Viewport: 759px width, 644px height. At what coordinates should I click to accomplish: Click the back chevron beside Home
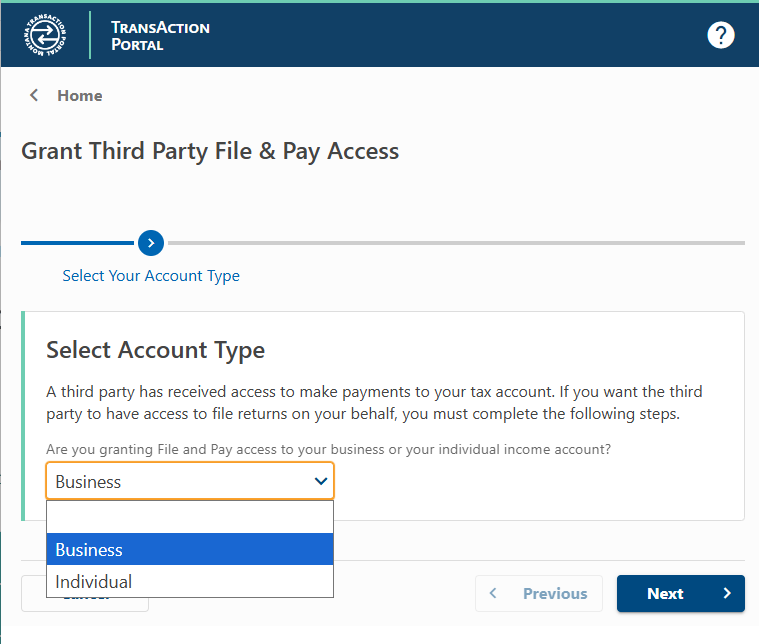tap(34, 96)
